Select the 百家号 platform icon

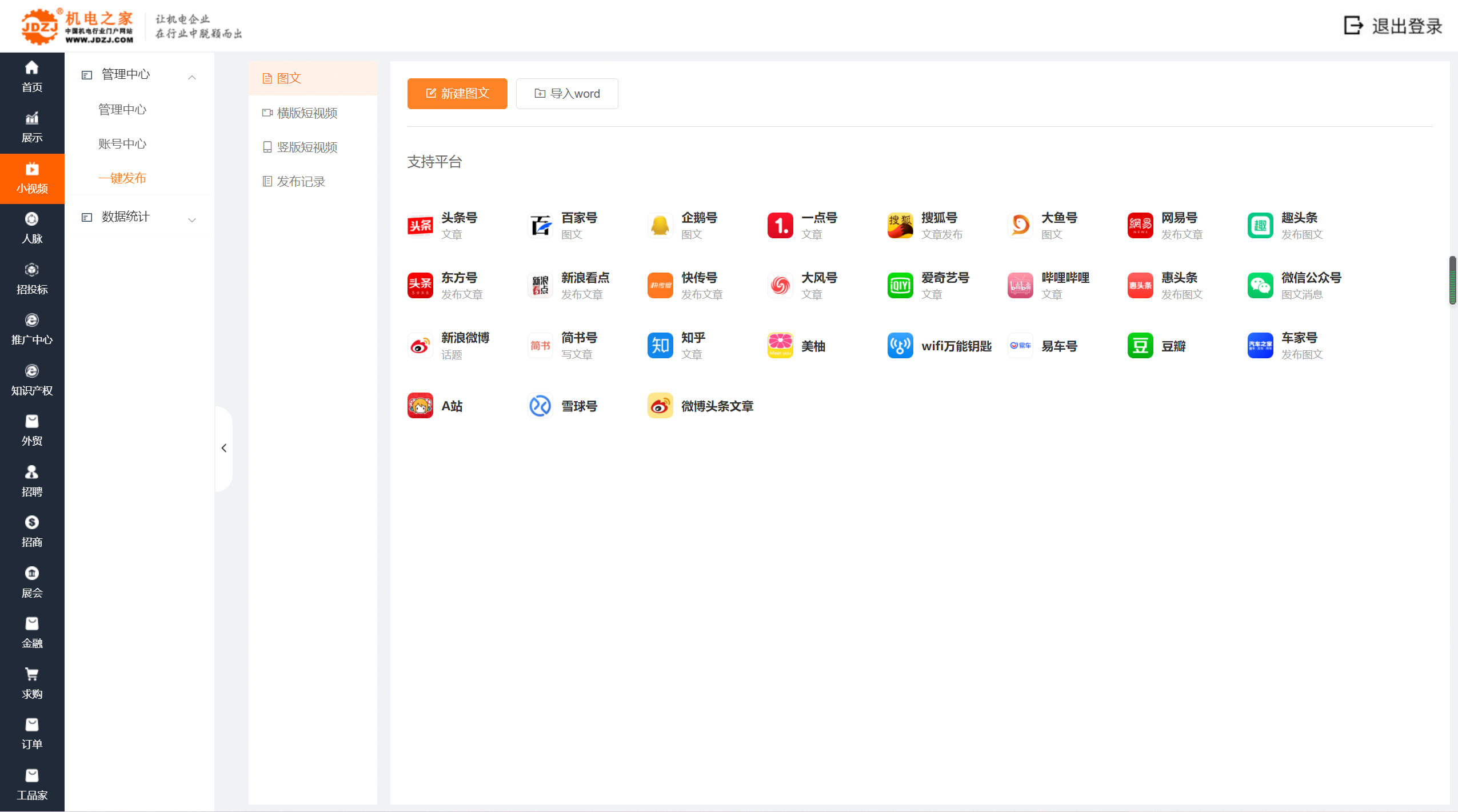pyautogui.click(x=540, y=226)
